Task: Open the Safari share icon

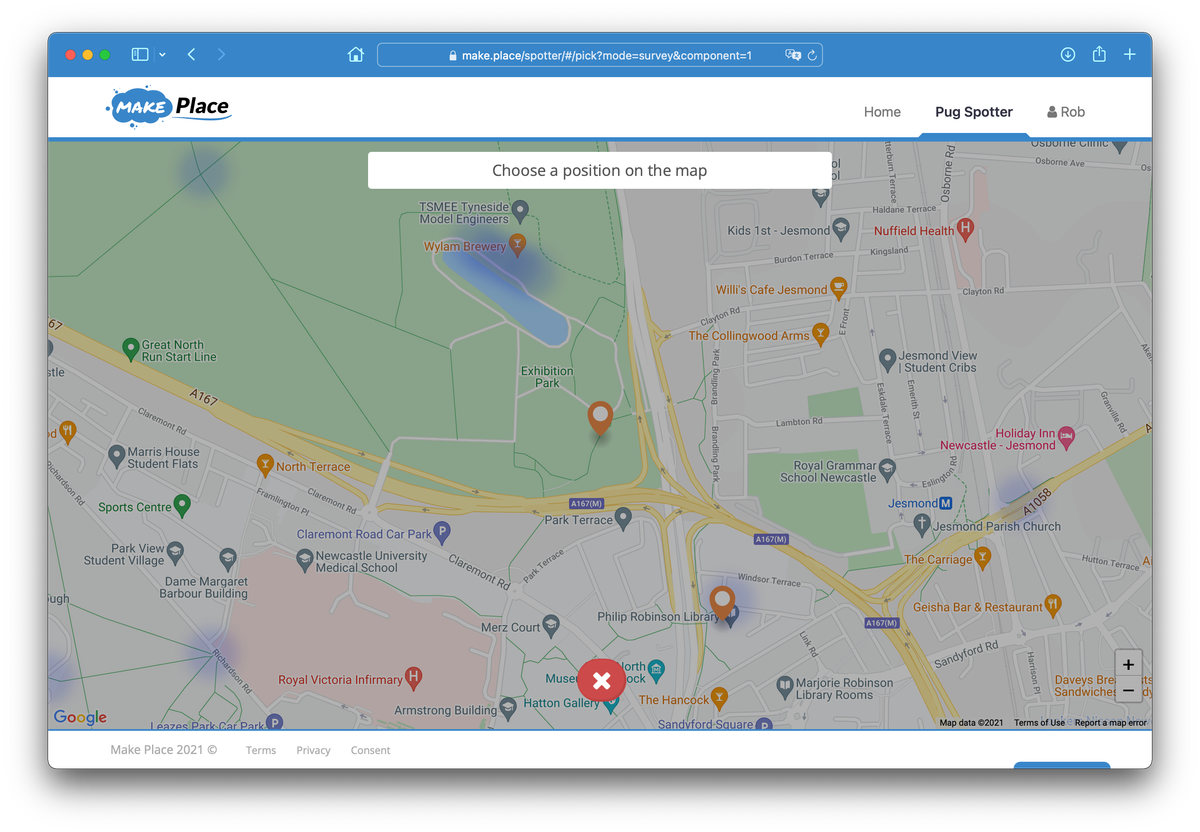Action: 1099,54
